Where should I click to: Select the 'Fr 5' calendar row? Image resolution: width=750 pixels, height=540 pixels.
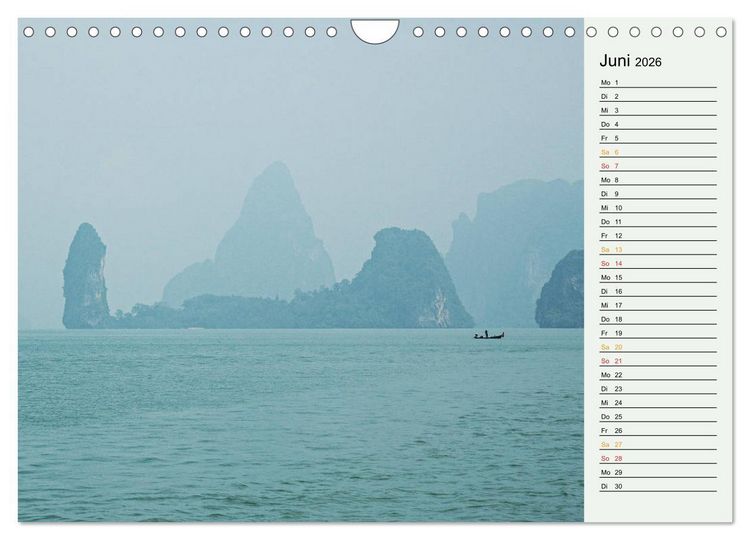658,138
